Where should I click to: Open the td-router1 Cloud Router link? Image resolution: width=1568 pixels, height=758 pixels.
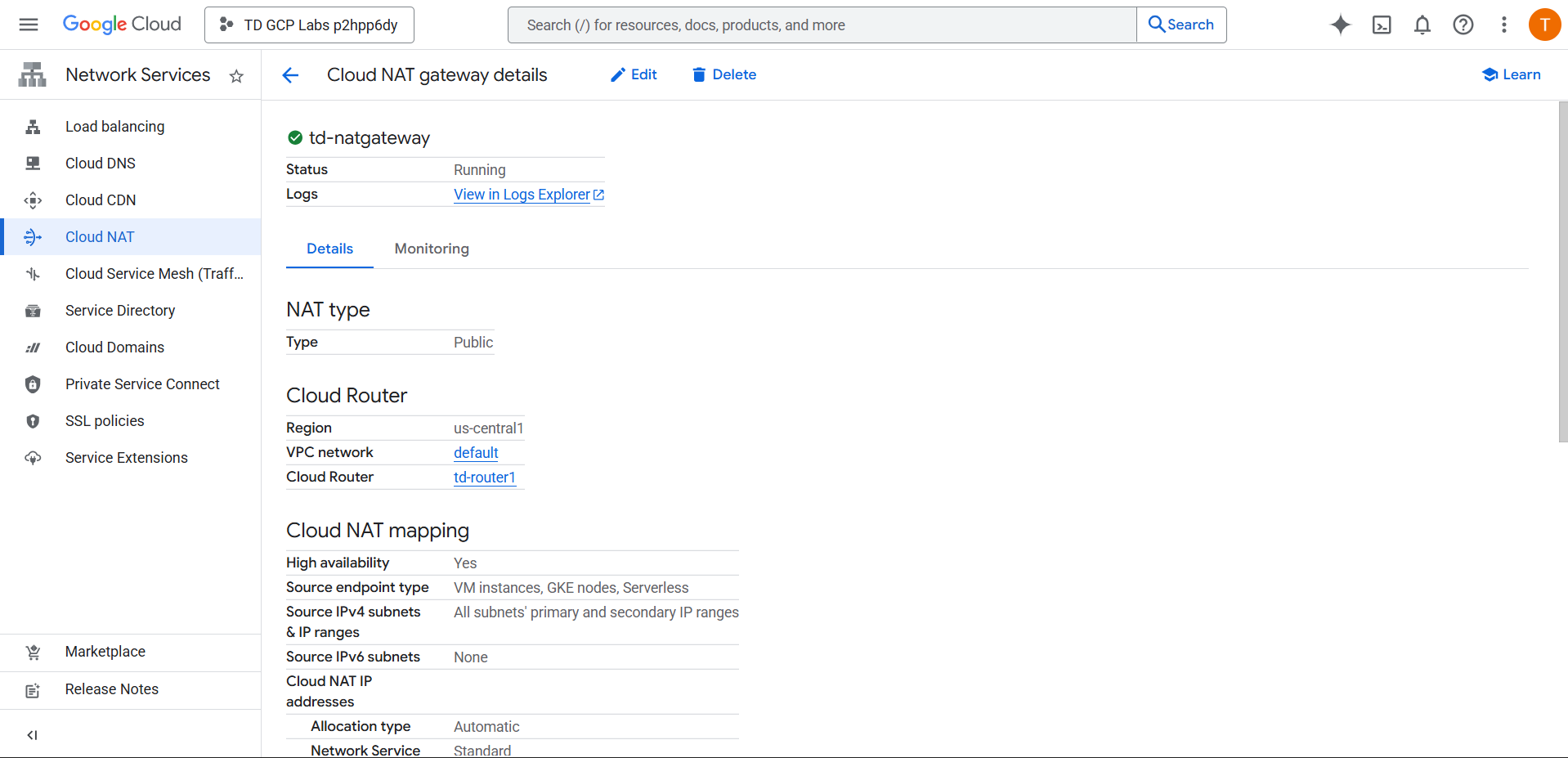click(x=484, y=478)
